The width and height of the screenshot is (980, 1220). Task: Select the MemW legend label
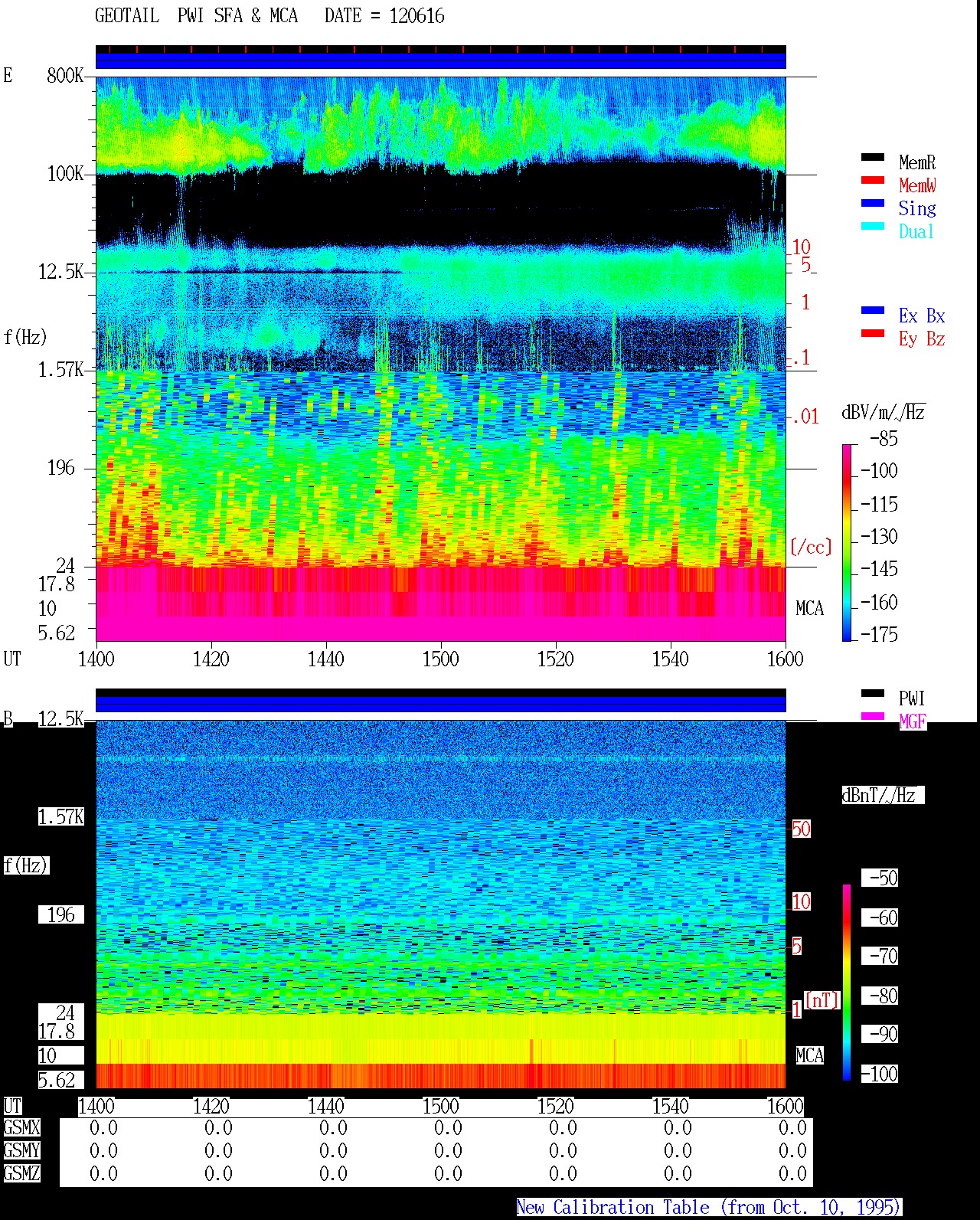tap(917, 185)
